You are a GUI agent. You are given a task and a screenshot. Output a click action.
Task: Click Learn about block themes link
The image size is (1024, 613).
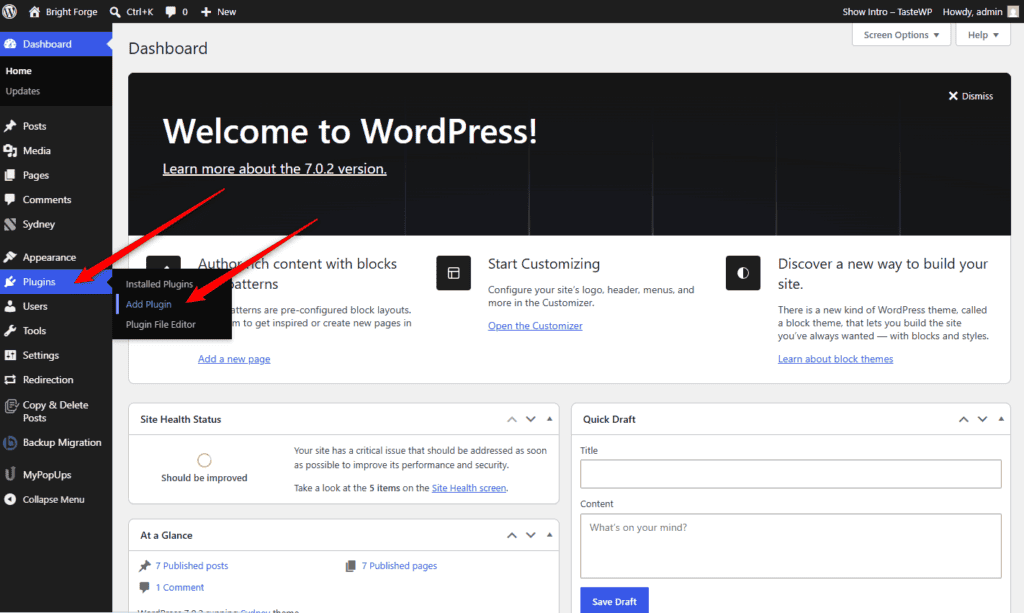pos(835,359)
